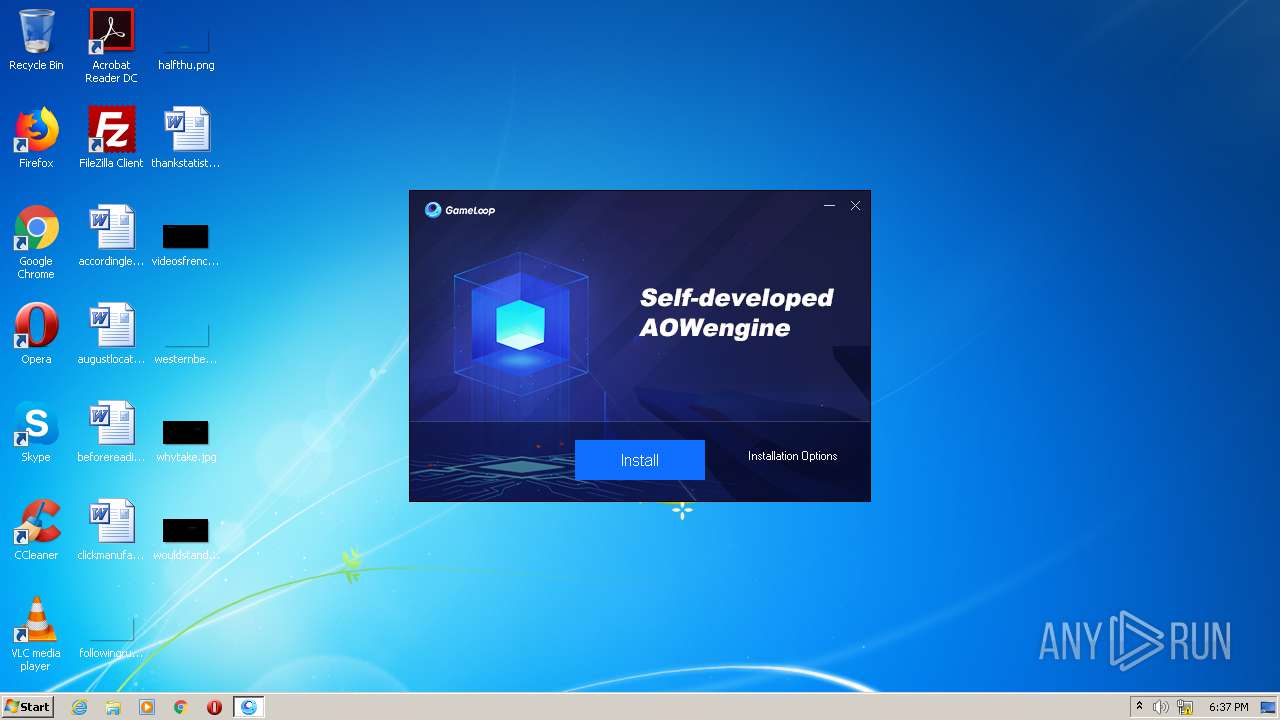Select the CCleaner desktop shortcut
Viewport: 1280px width, 720px height.
click(36, 530)
